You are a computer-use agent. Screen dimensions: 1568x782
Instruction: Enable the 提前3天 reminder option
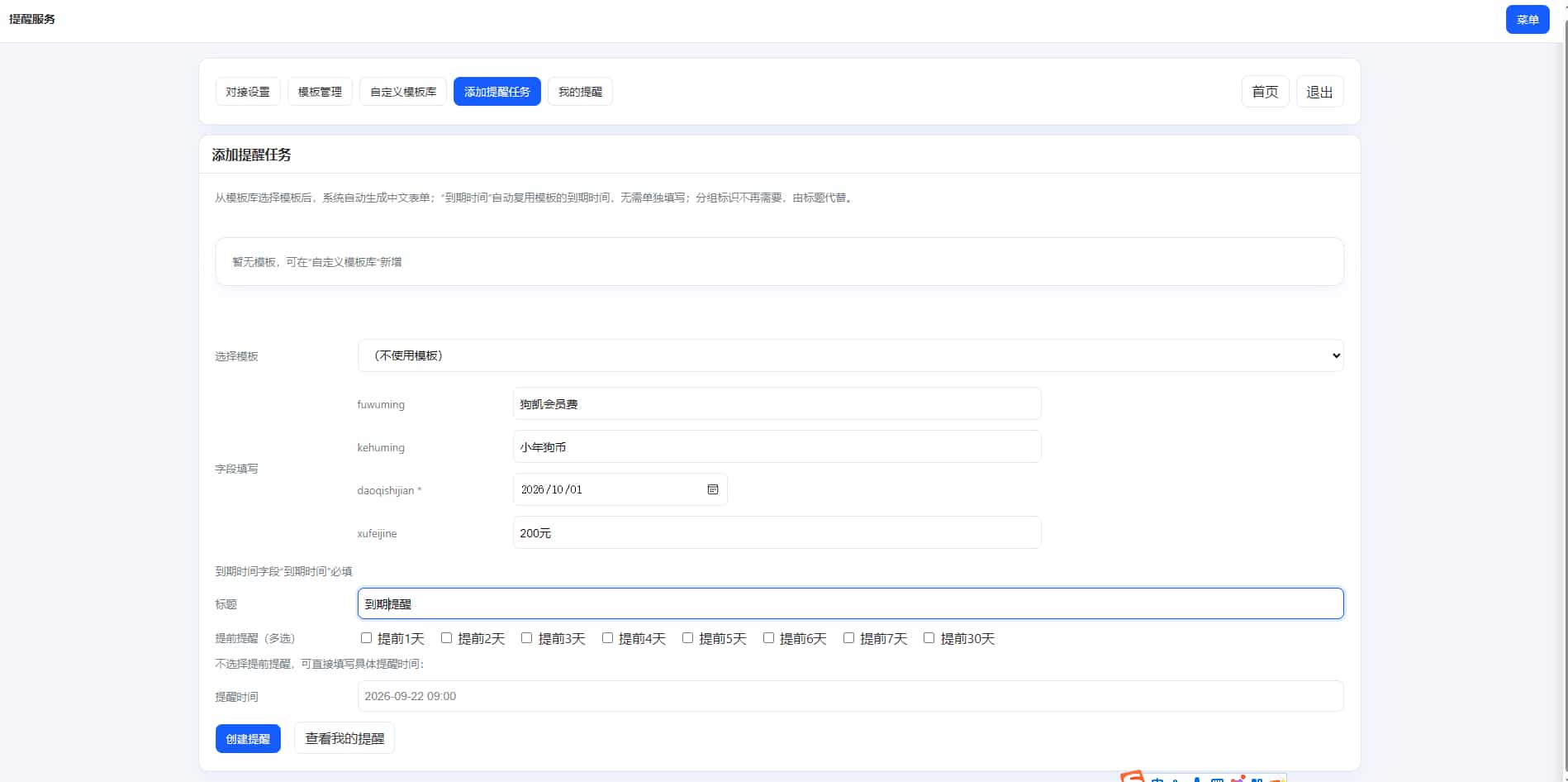pyautogui.click(x=526, y=638)
